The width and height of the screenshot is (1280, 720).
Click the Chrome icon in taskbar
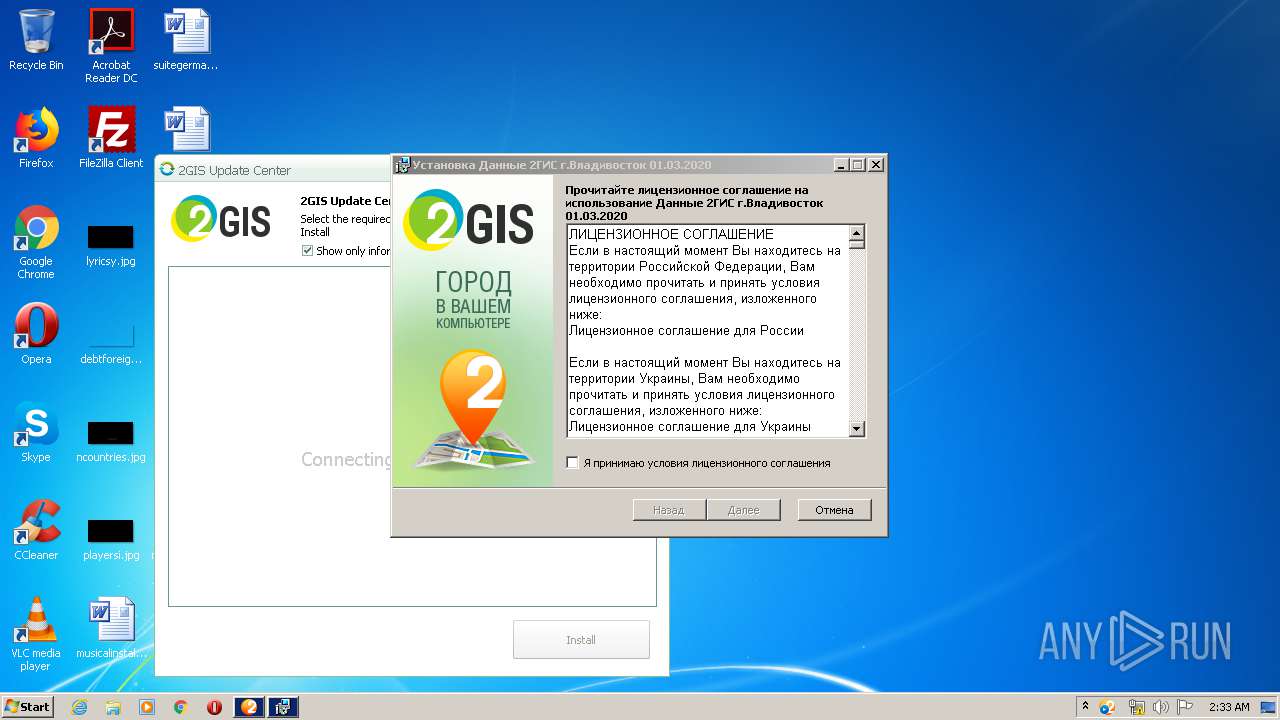[x=181, y=707]
